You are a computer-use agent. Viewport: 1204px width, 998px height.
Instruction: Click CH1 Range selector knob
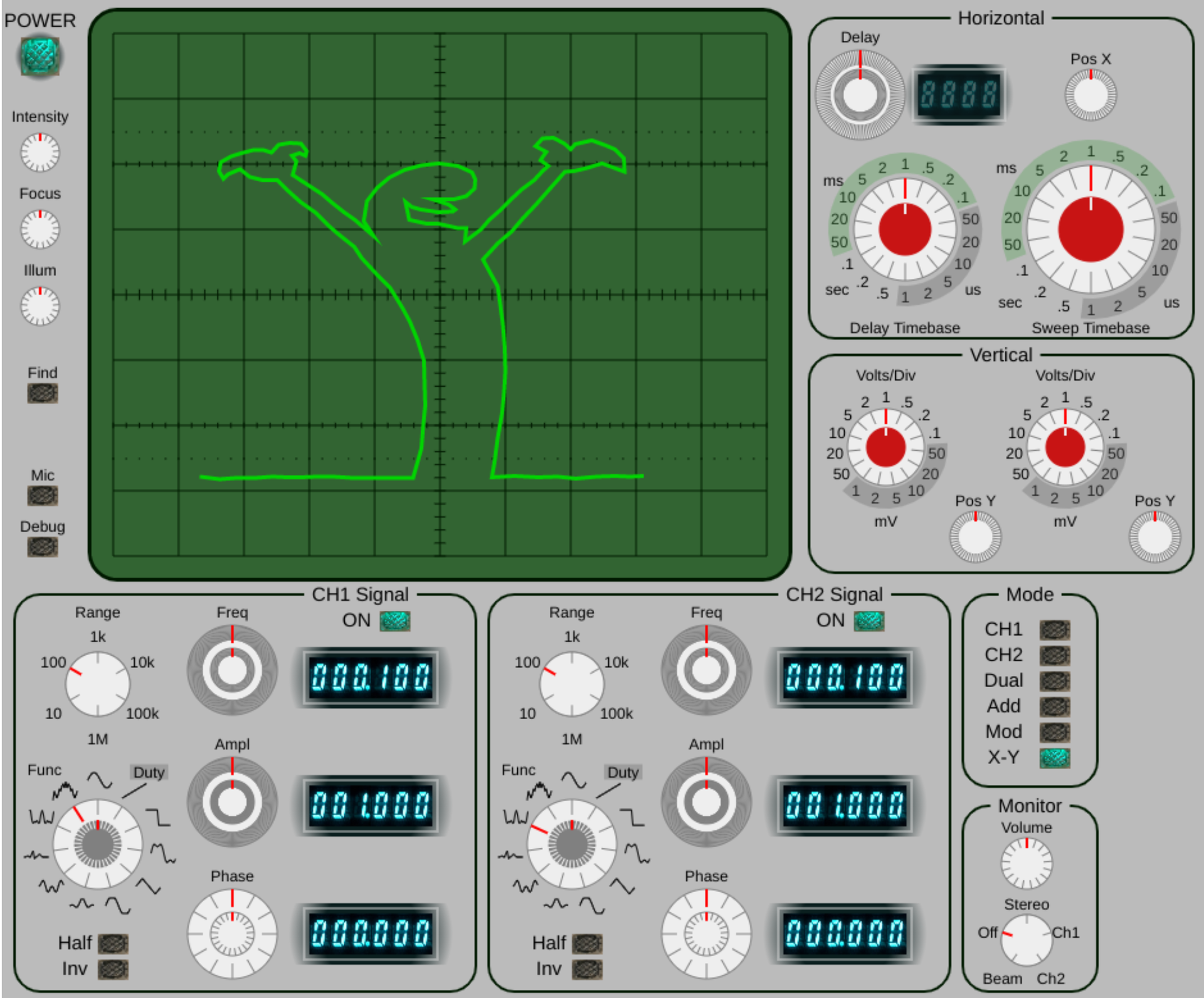click(97, 683)
